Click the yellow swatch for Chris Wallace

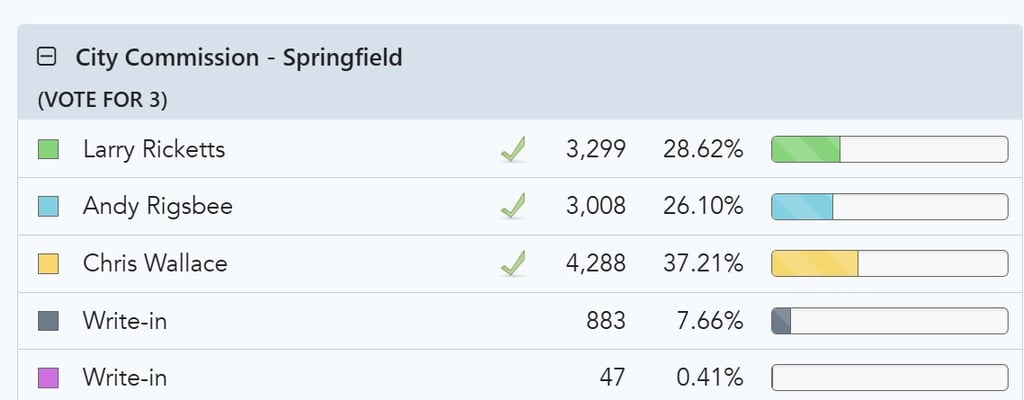(x=48, y=263)
